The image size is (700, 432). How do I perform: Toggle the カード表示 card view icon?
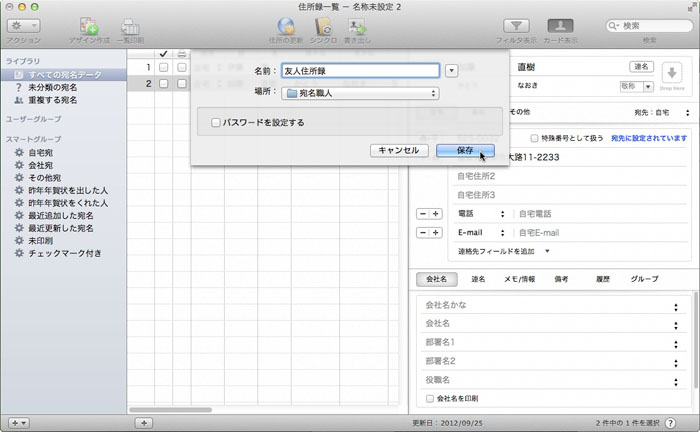pyautogui.click(x=560, y=25)
